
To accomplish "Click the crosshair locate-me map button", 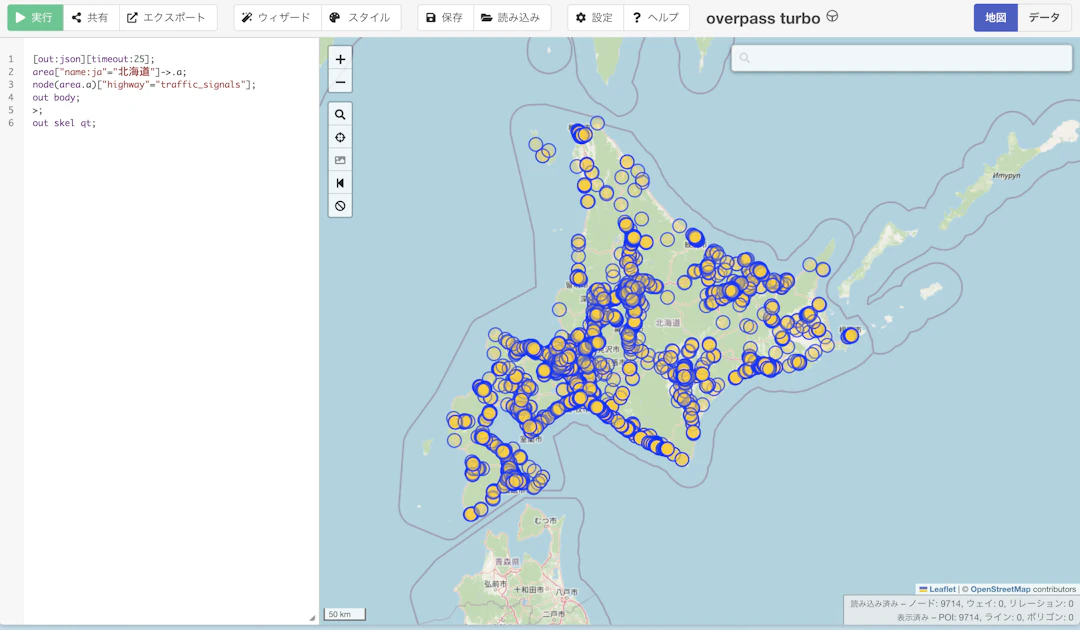I will (340, 138).
